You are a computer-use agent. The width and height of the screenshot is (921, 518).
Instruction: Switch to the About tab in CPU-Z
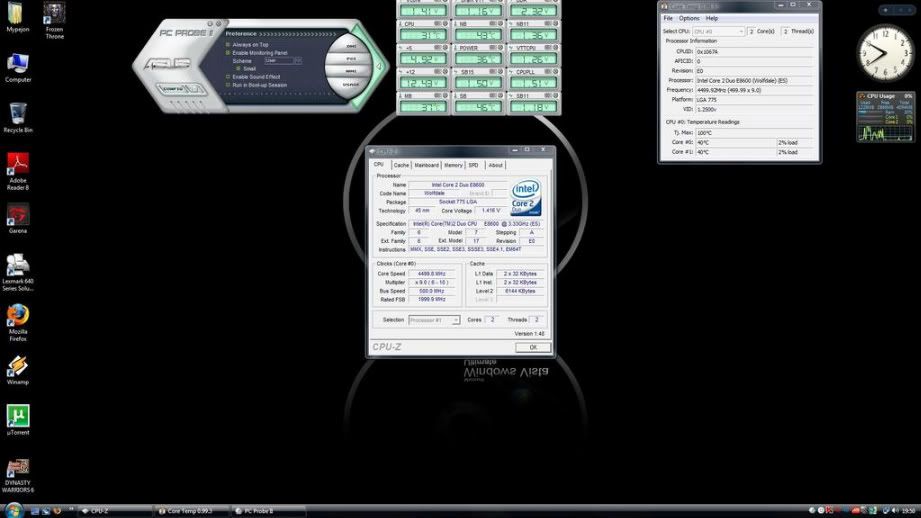pos(496,165)
